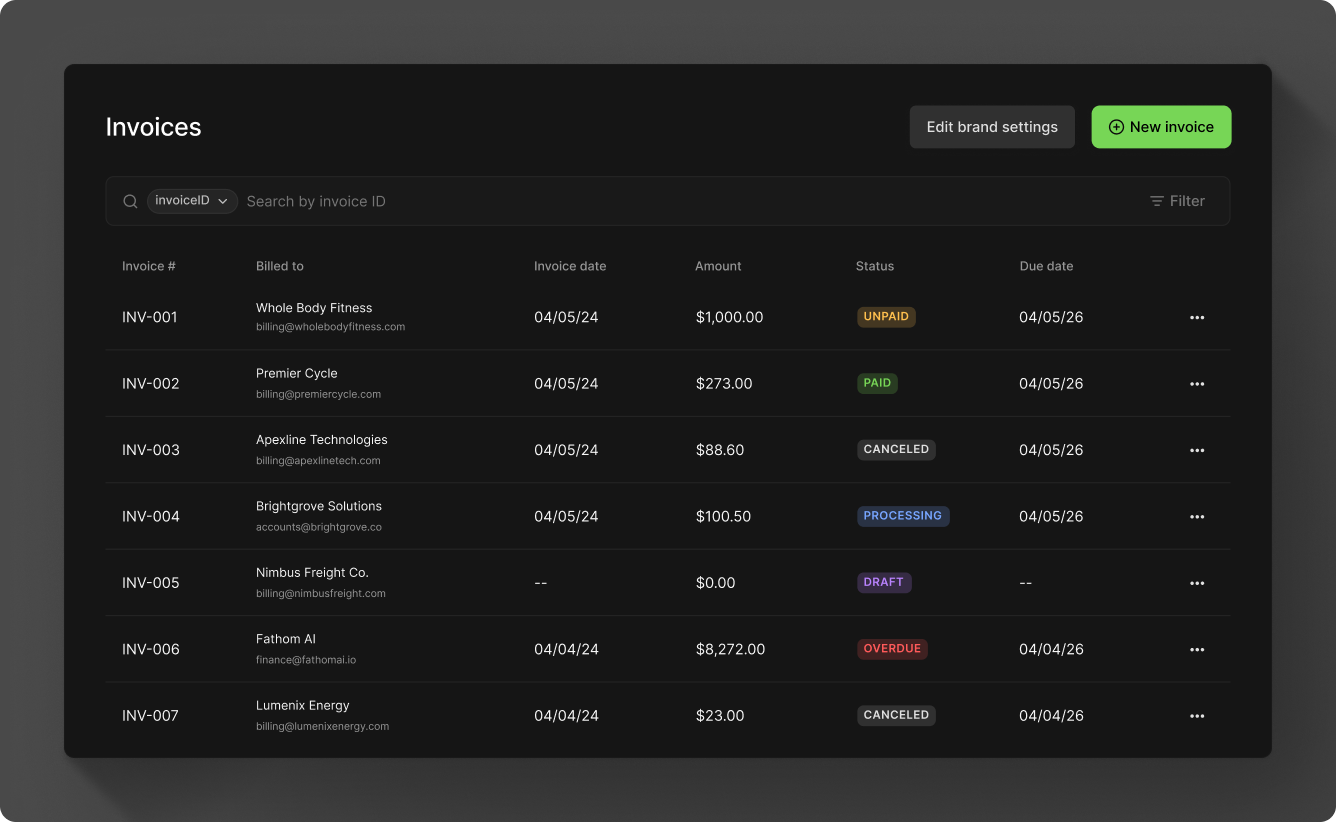
Task: Open the ellipsis menu for INV-003
Action: pyautogui.click(x=1197, y=450)
